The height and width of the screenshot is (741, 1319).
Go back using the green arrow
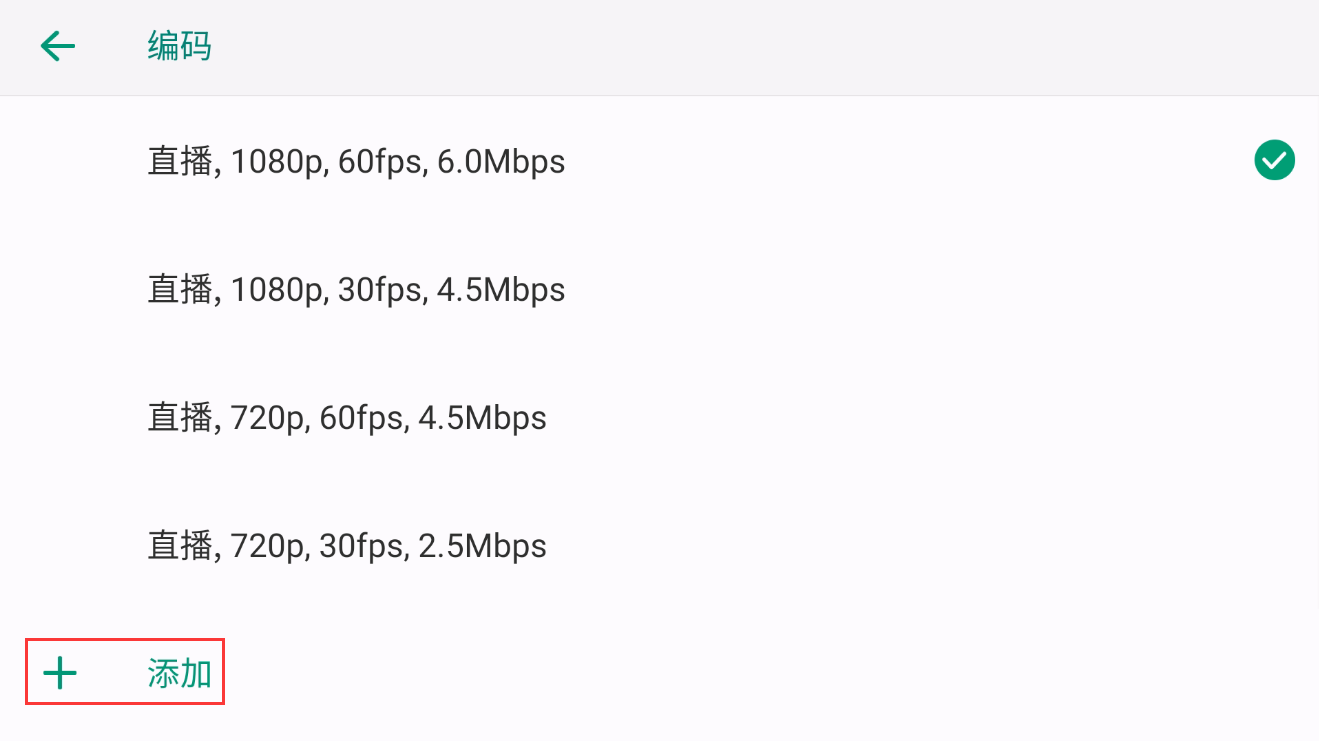(58, 46)
